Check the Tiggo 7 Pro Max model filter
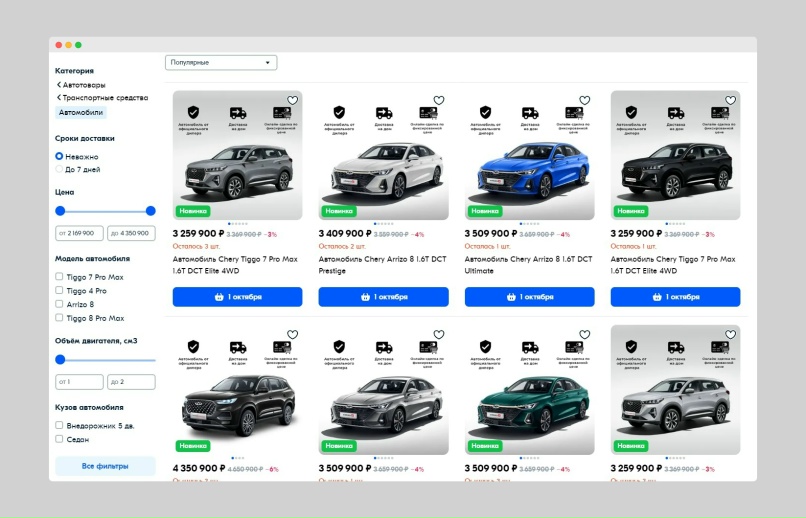806x518 pixels. (59, 276)
